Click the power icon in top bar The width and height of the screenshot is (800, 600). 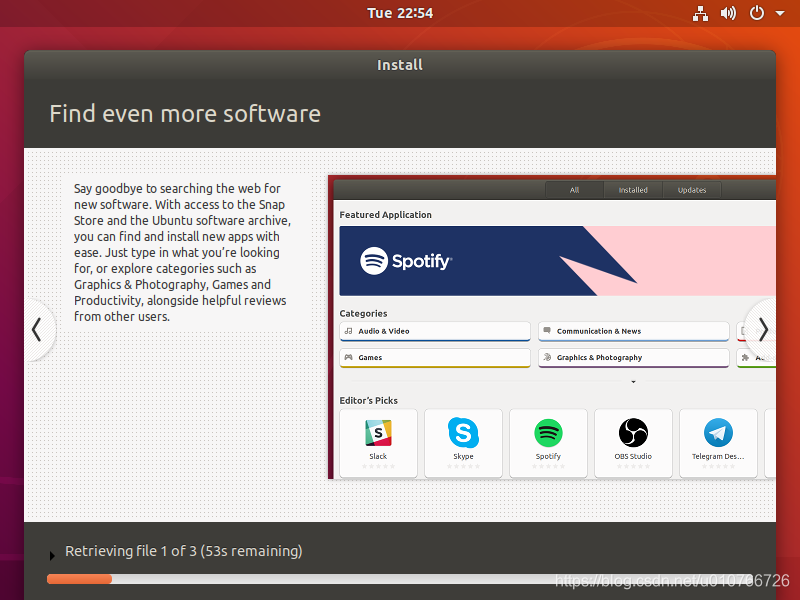pyautogui.click(x=756, y=13)
